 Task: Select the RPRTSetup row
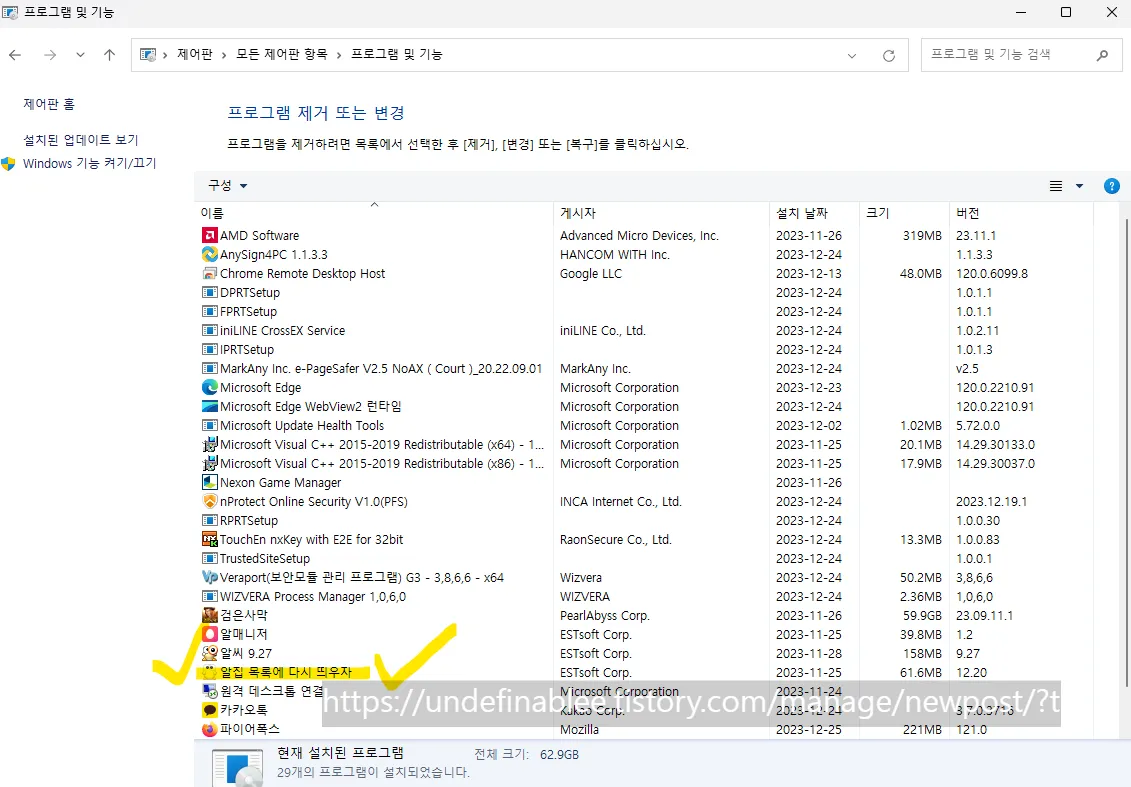coord(647,520)
